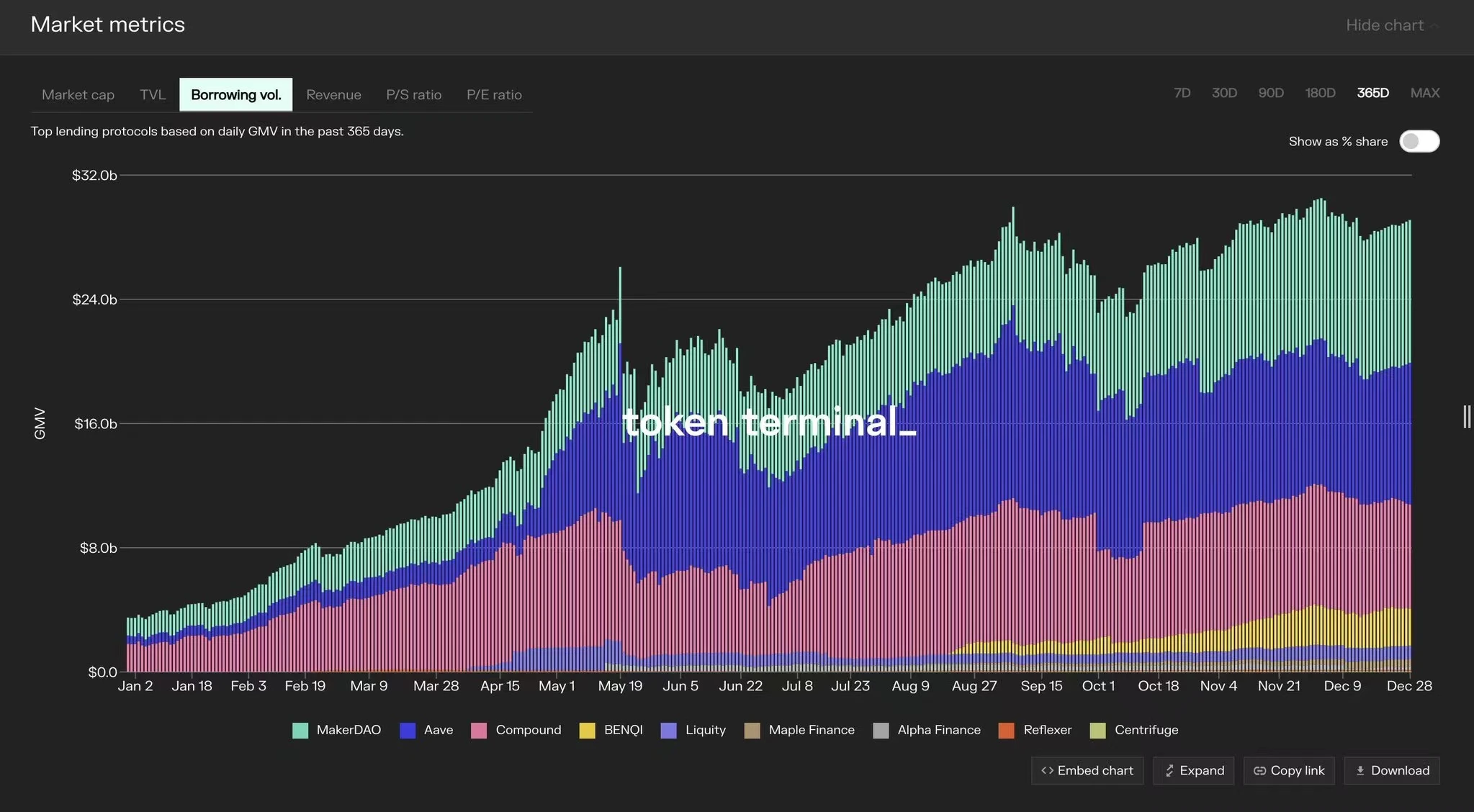Click the Copy link icon
This screenshot has height=812, width=1474.
tap(1258, 770)
